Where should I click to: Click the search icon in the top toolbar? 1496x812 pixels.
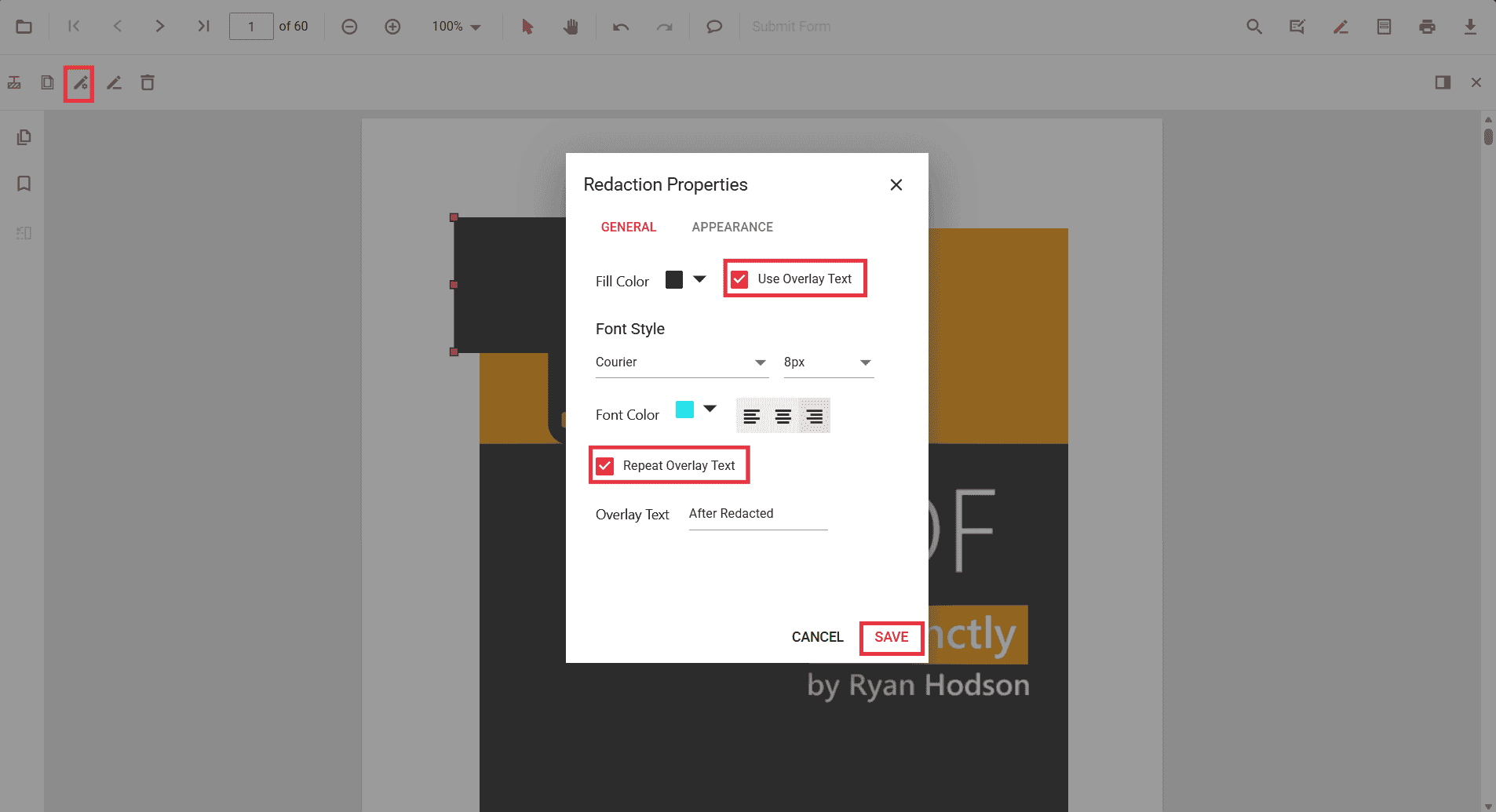1253,26
